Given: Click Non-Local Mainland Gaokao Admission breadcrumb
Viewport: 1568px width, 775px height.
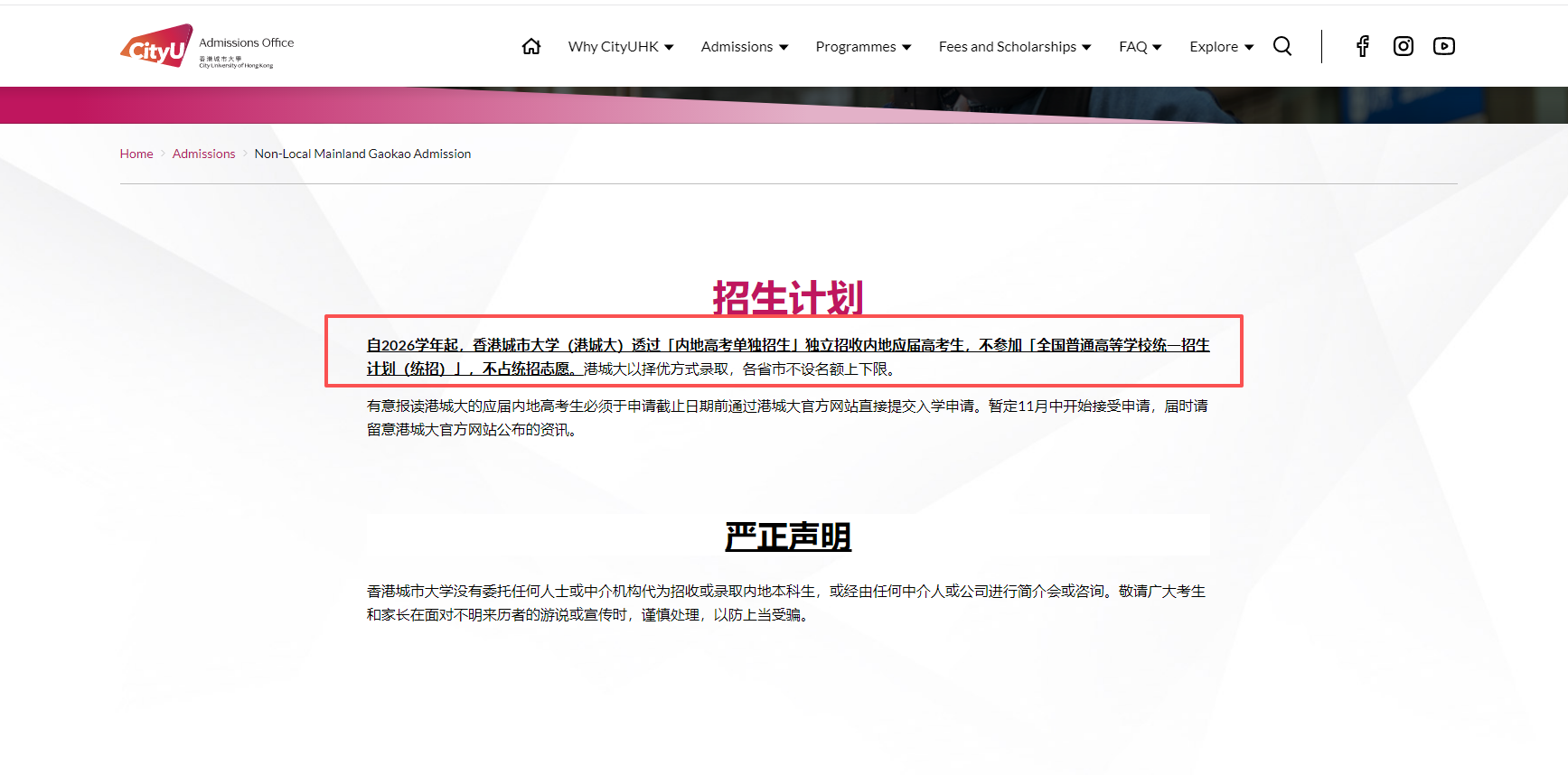Looking at the screenshot, I should pos(362,154).
